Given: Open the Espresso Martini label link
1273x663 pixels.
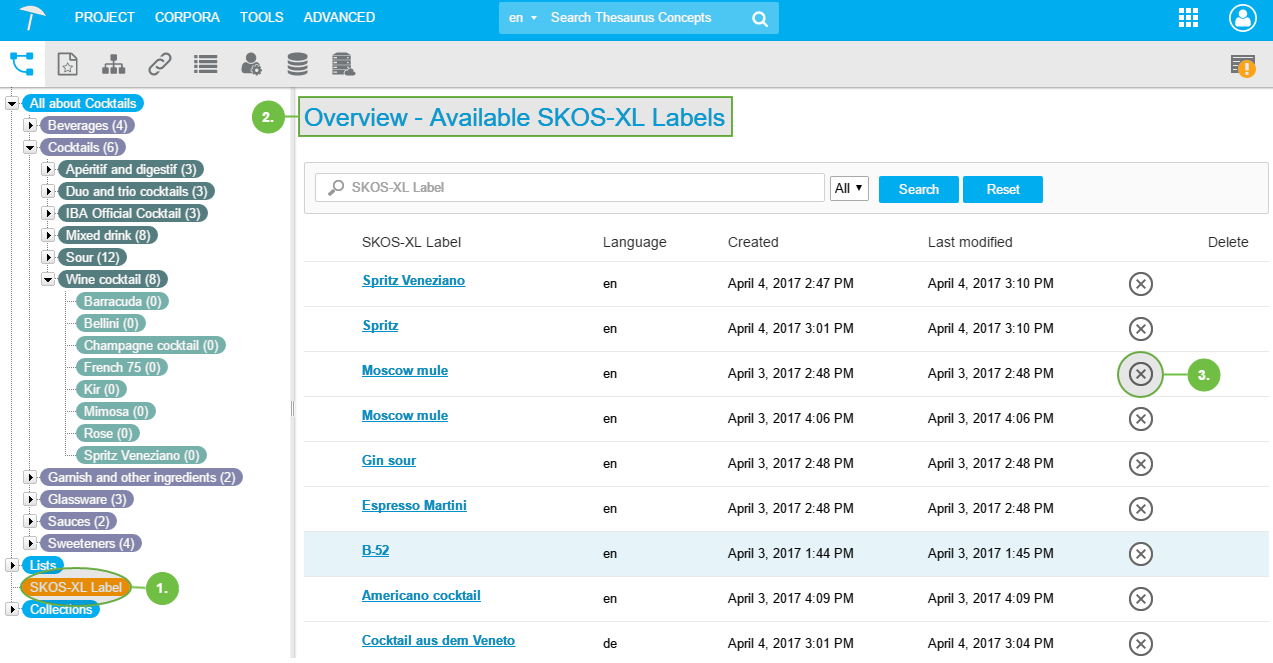Looking at the screenshot, I should click(414, 506).
